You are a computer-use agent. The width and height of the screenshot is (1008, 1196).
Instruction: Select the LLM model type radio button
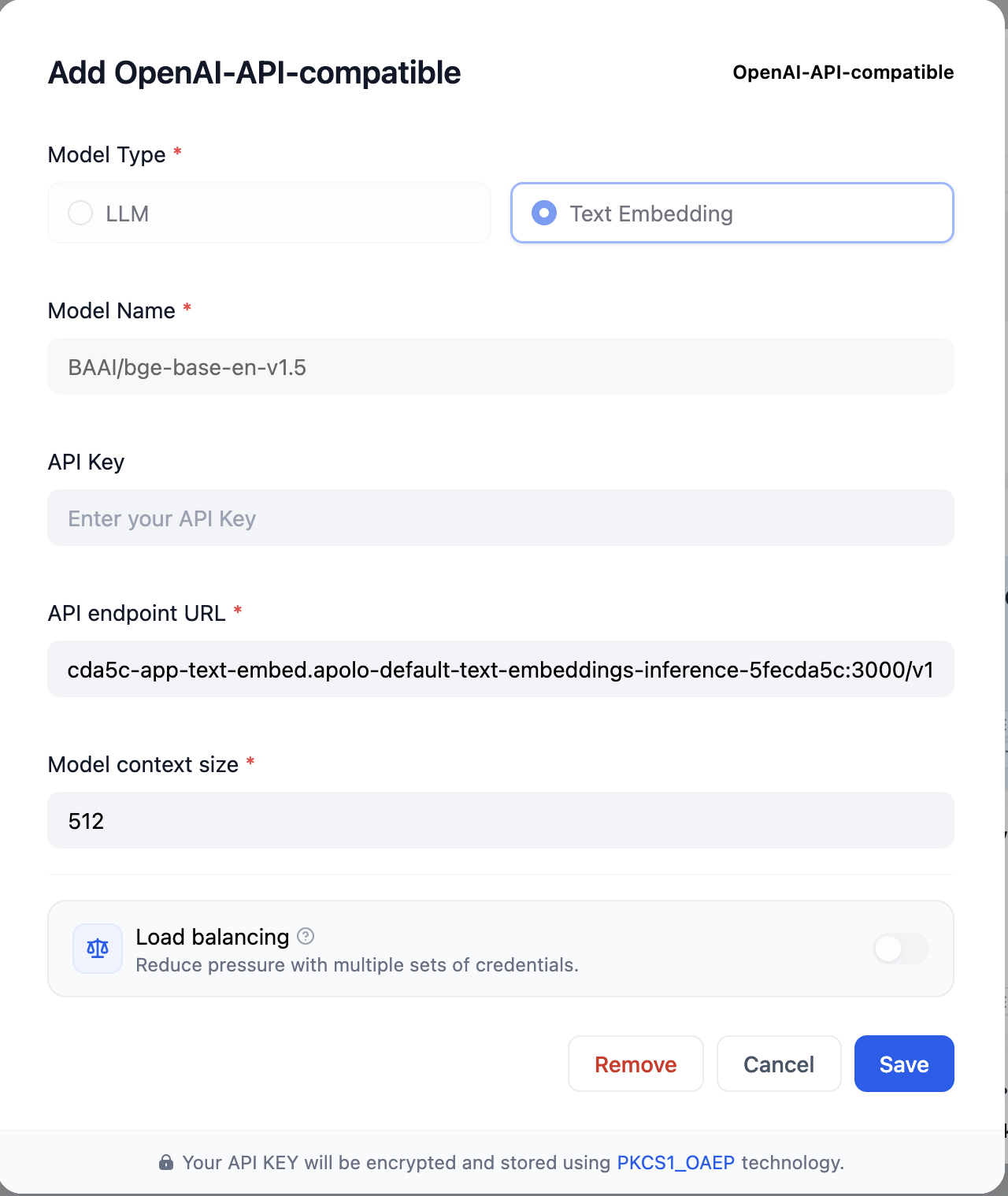(80, 213)
